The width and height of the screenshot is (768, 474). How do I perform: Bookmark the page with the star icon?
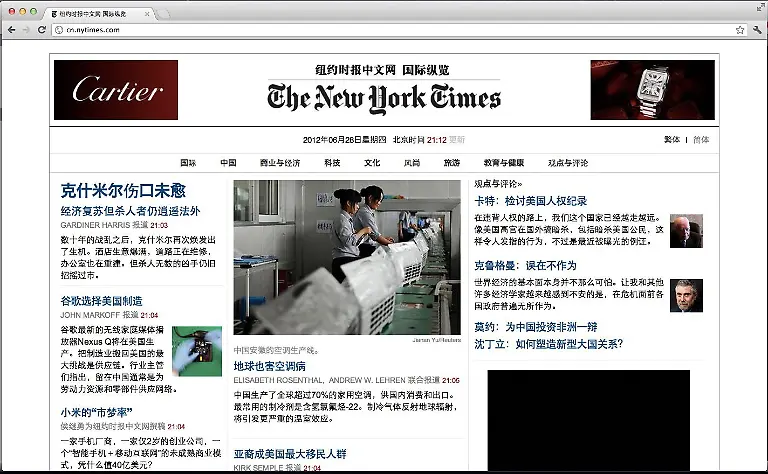(740, 30)
